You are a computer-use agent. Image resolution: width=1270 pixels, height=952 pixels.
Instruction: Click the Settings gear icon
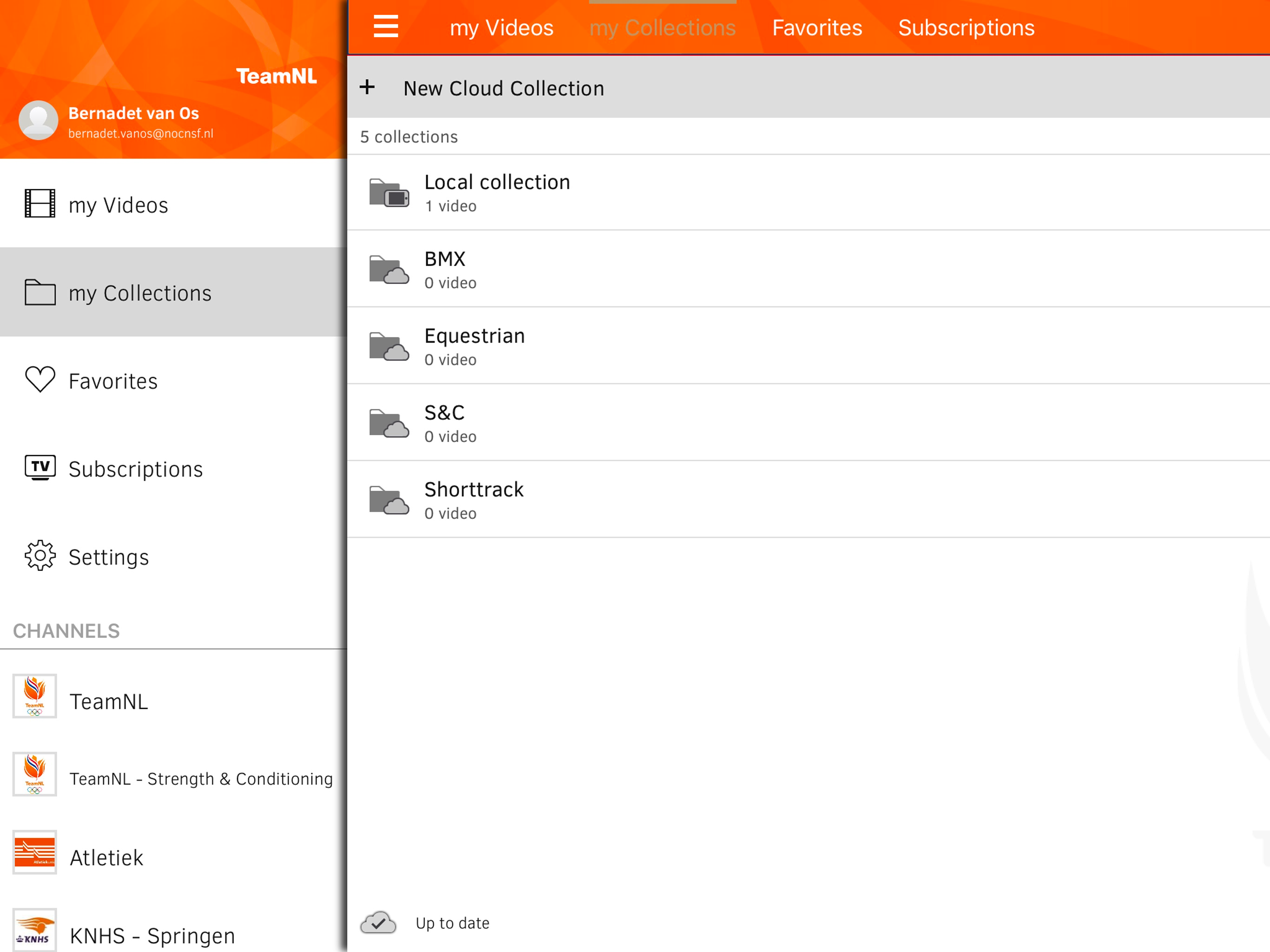point(40,555)
